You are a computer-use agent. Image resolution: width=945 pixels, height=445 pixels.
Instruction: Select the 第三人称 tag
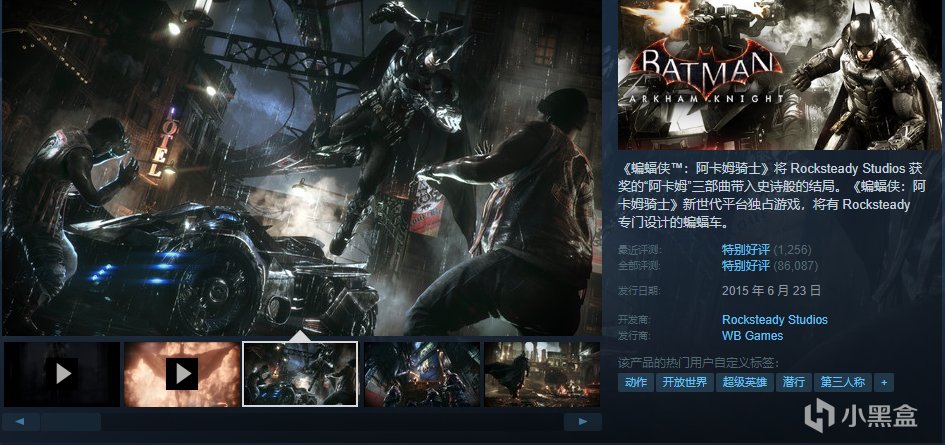[x=843, y=382]
